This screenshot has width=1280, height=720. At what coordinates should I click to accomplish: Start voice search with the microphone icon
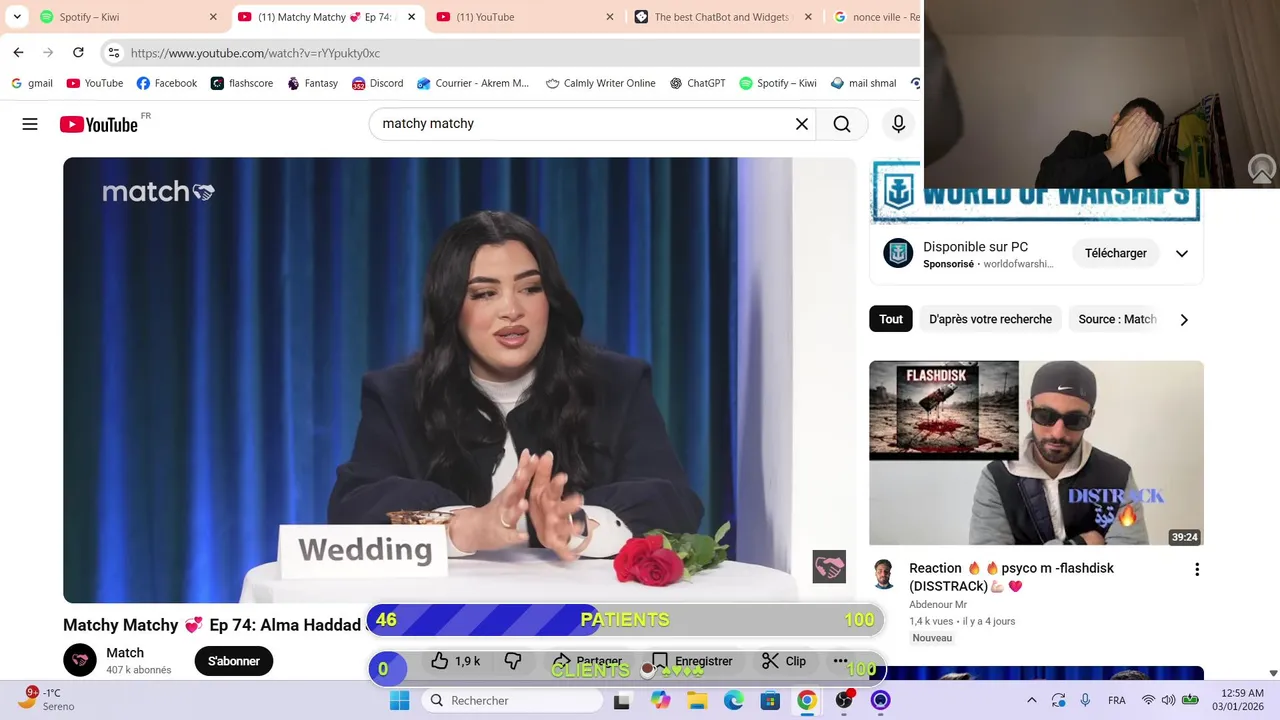(898, 124)
